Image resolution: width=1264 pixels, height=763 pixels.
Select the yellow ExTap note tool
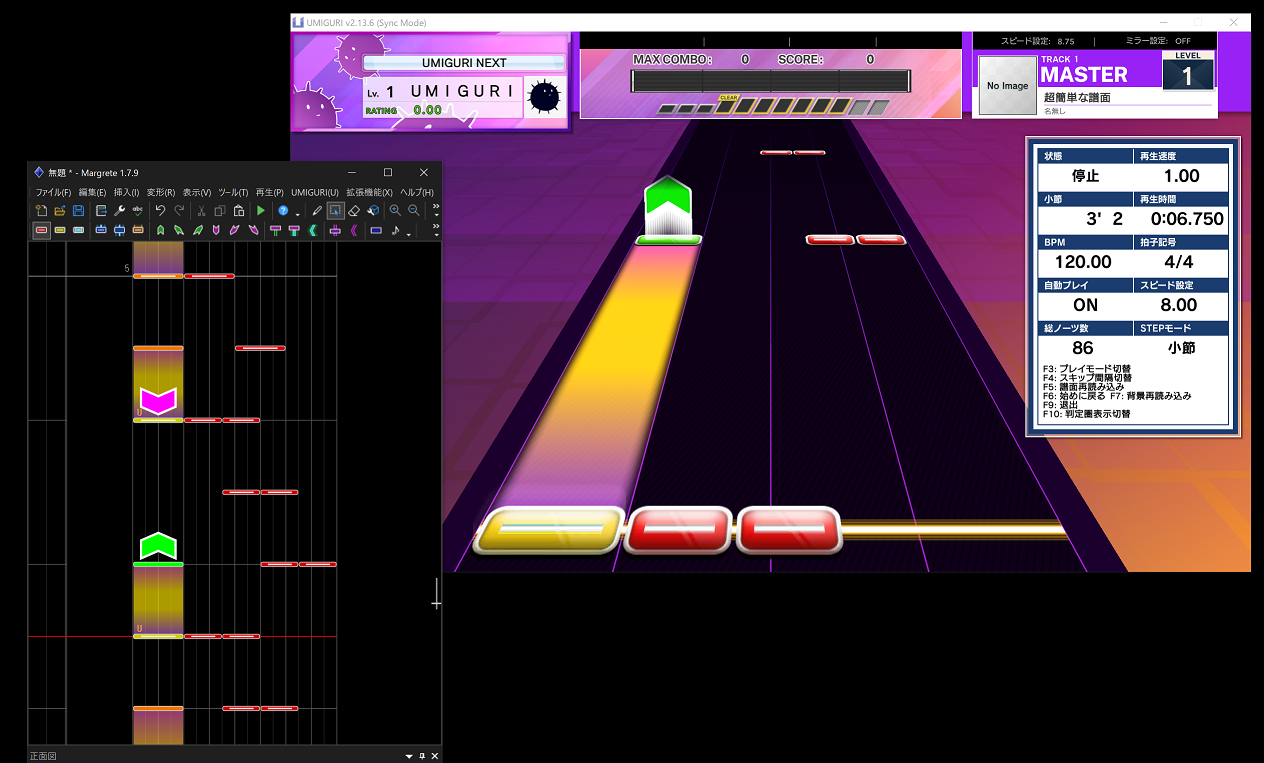[x=60, y=230]
